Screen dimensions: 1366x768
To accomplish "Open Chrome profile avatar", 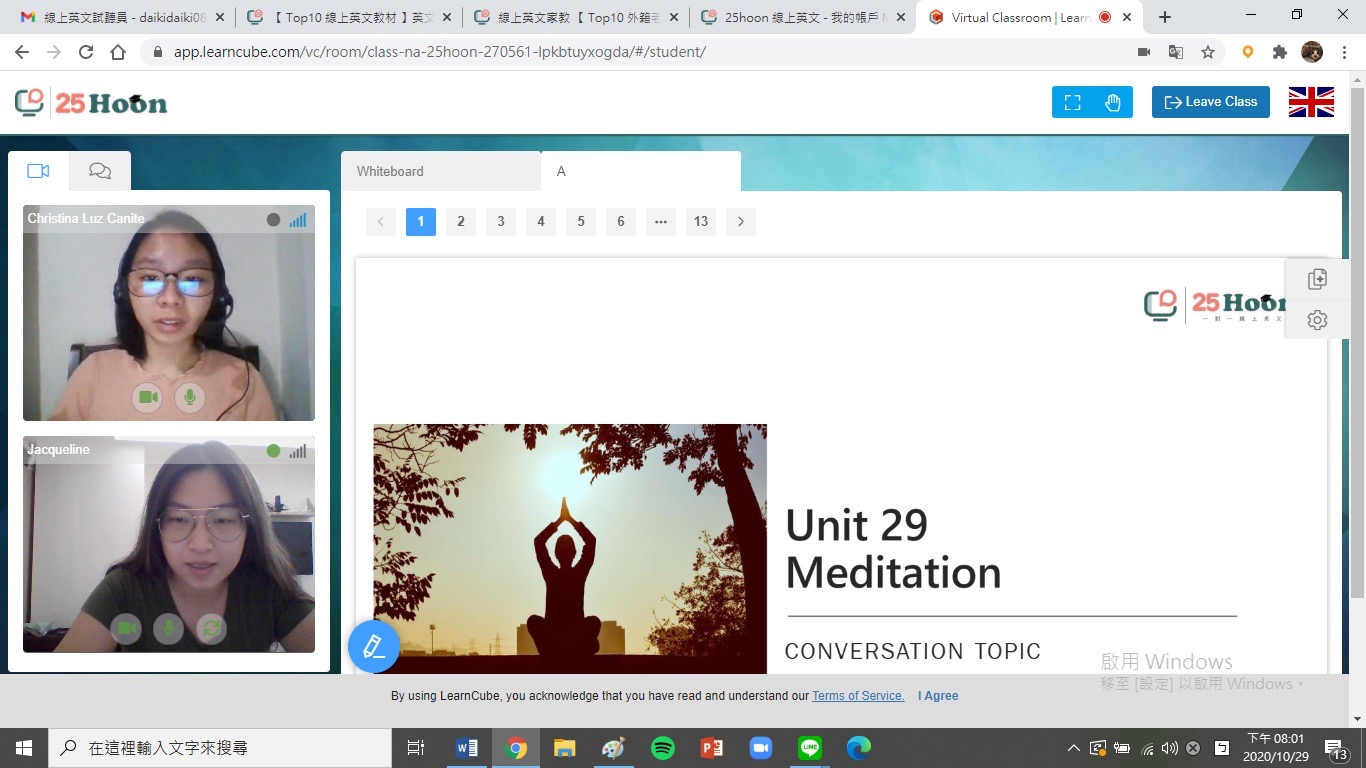I will point(1312,52).
